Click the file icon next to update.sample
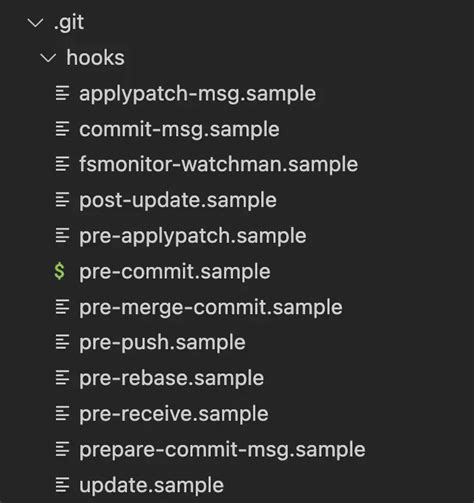 62,485
